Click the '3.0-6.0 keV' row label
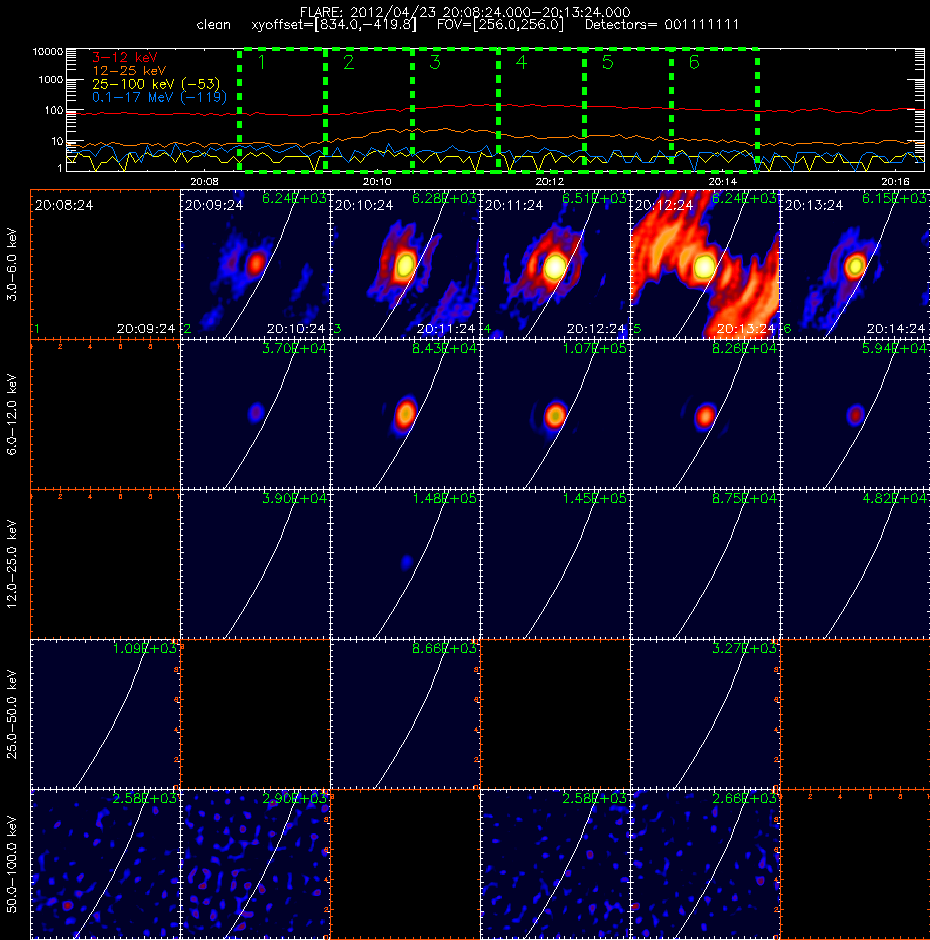Screen dimensions: 930x940 [x=12, y=264]
